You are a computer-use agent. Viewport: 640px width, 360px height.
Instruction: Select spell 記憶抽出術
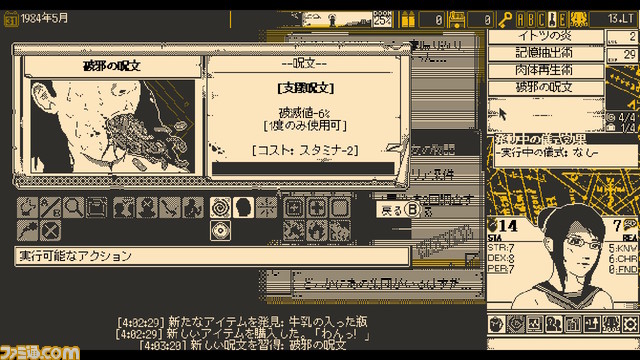click(546, 53)
